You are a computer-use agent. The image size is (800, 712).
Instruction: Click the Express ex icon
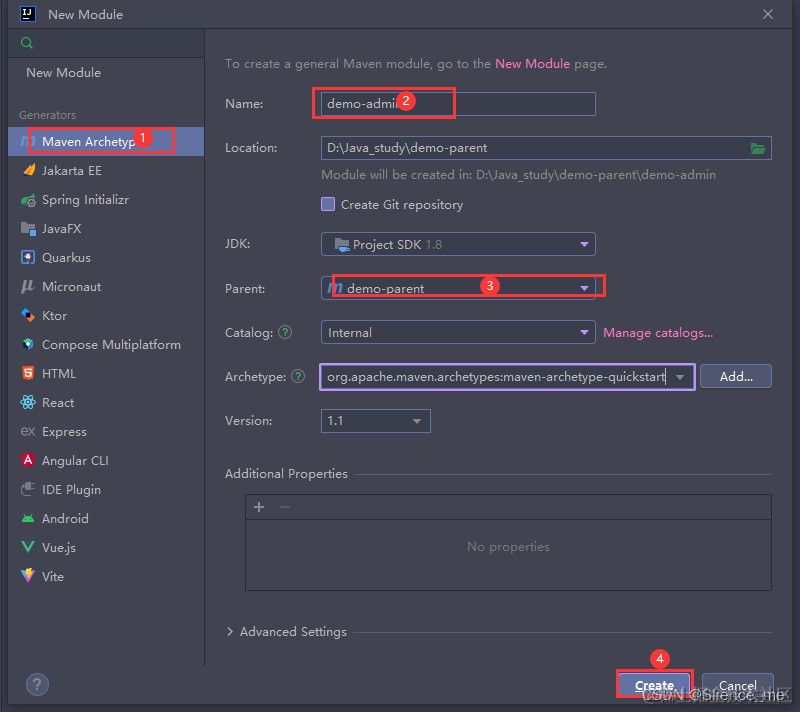click(x=28, y=431)
